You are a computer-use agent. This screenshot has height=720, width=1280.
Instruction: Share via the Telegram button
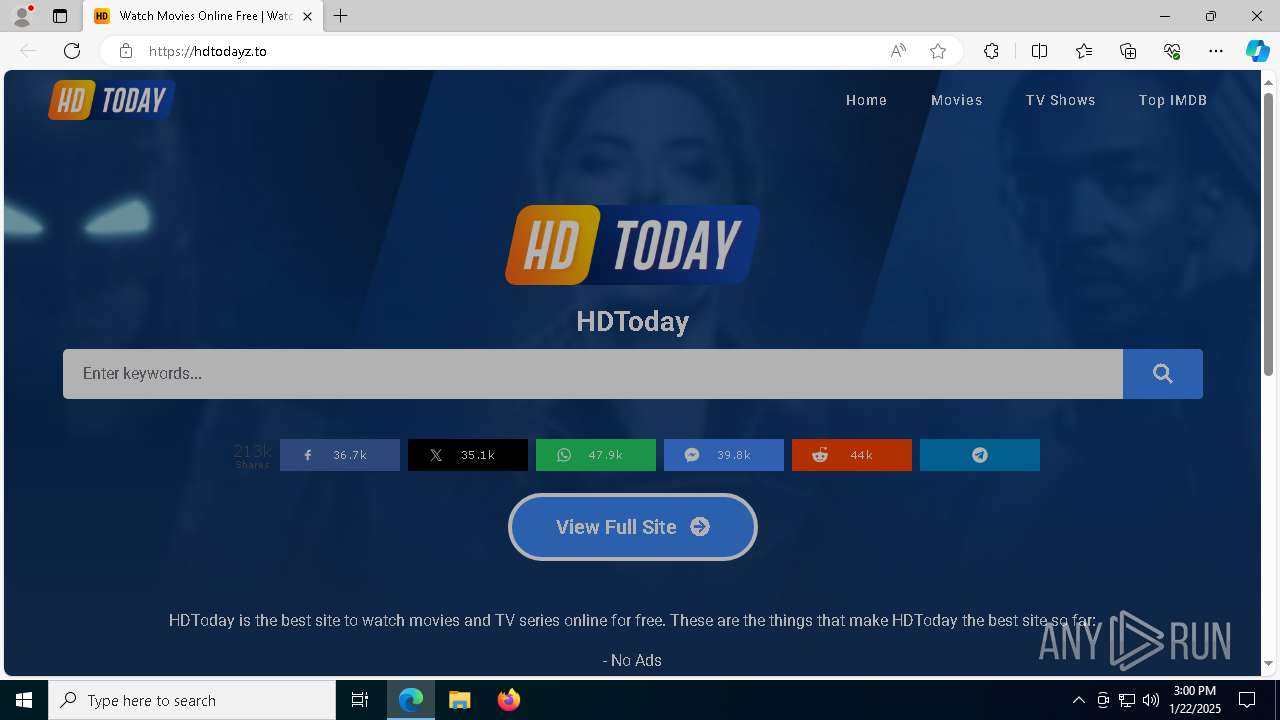[980, 455]
